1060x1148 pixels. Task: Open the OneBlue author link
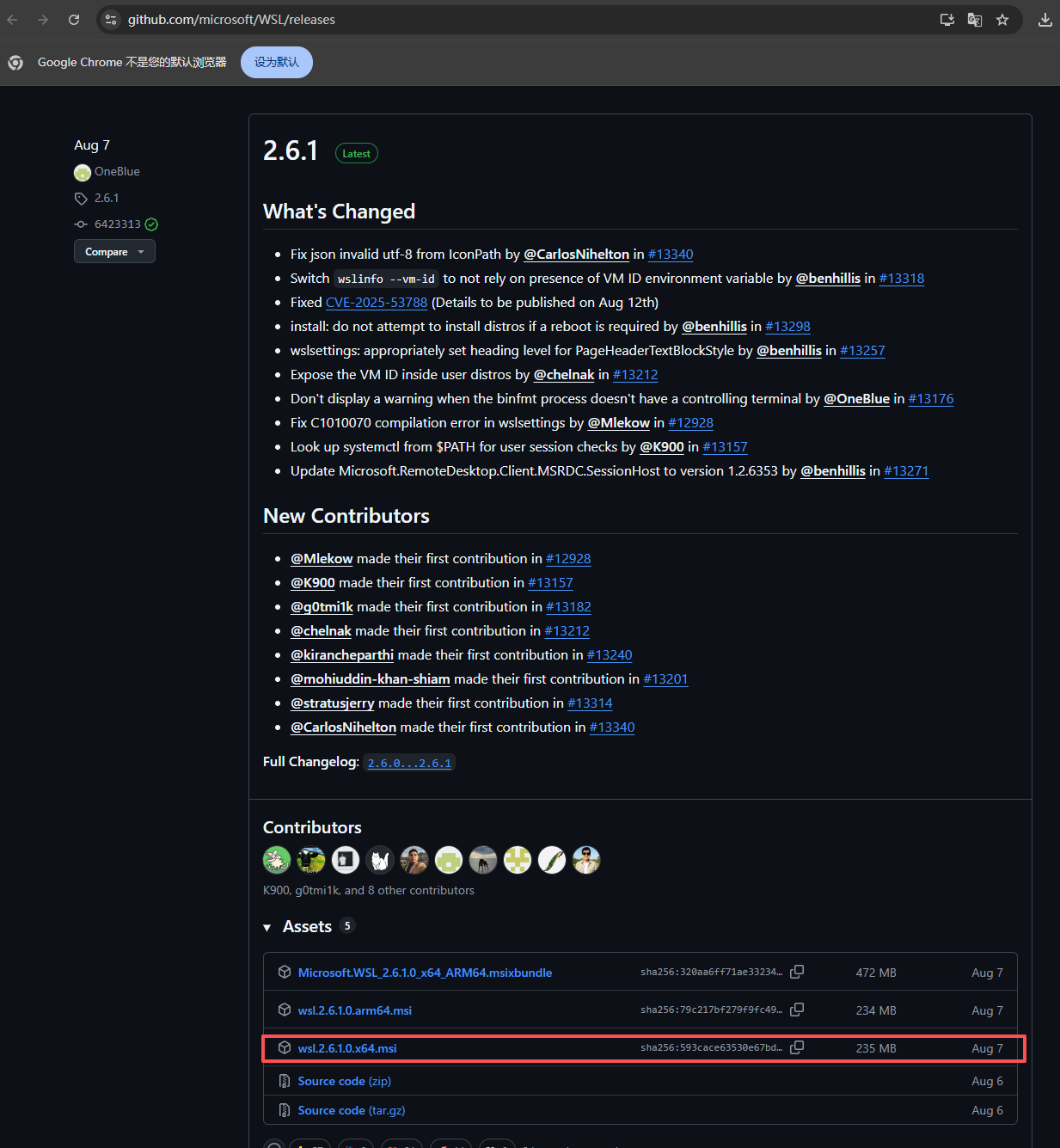point(117,172)
